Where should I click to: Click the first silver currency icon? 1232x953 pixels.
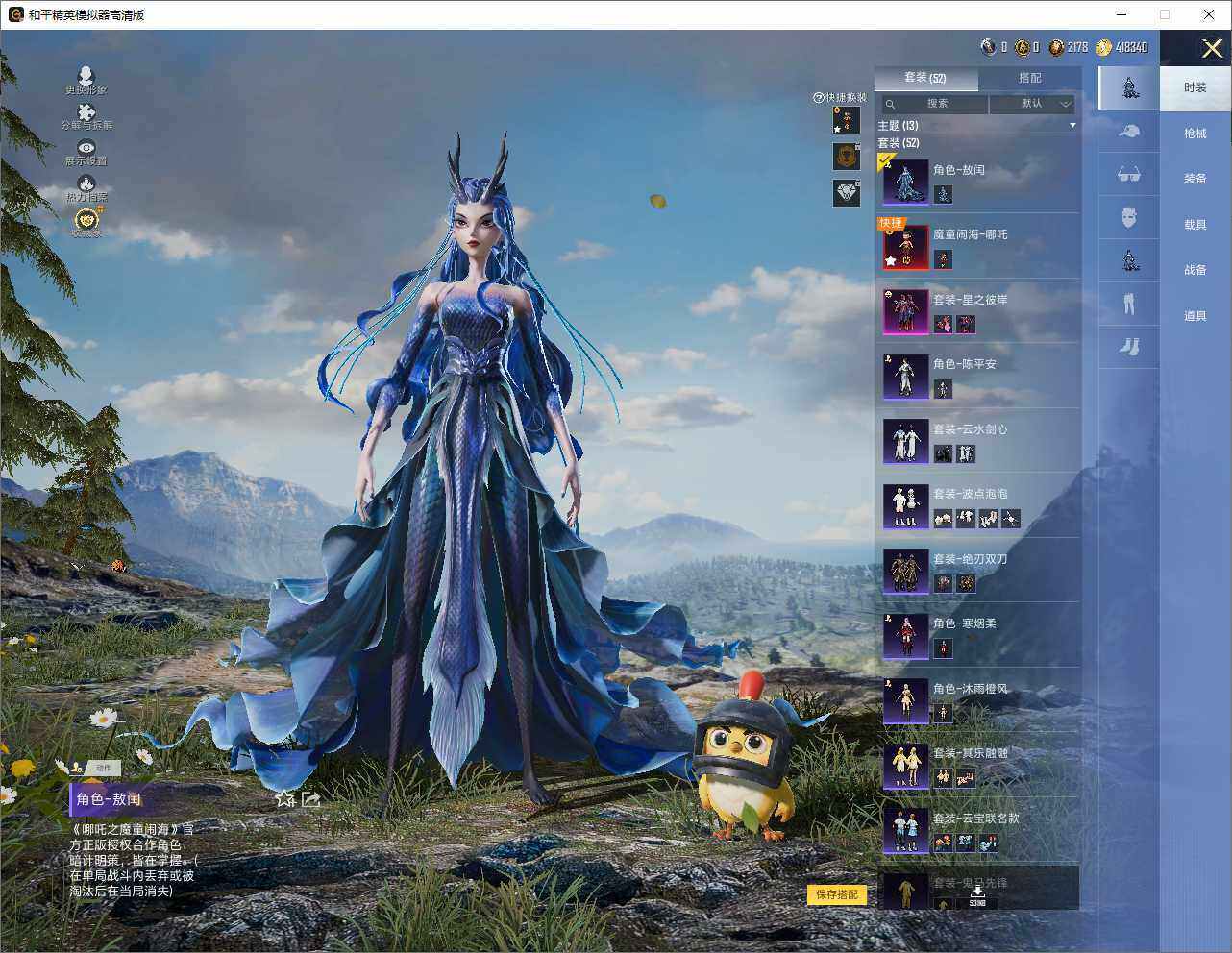(988, 47)
